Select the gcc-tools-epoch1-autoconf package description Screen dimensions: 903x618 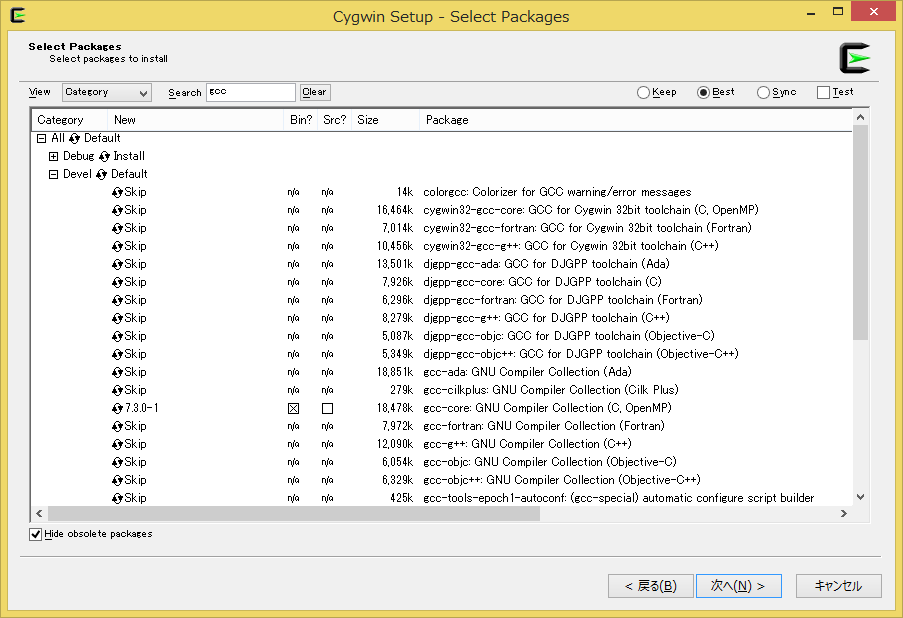click(619, 498)
